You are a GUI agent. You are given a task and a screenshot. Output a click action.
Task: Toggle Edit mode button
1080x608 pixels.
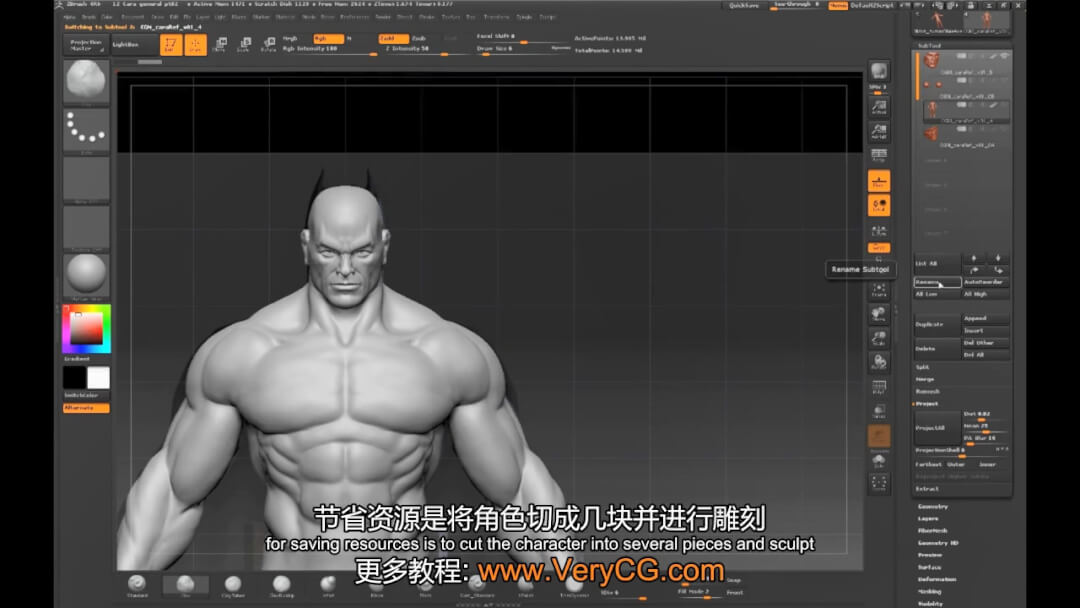[x=171, y=45]
